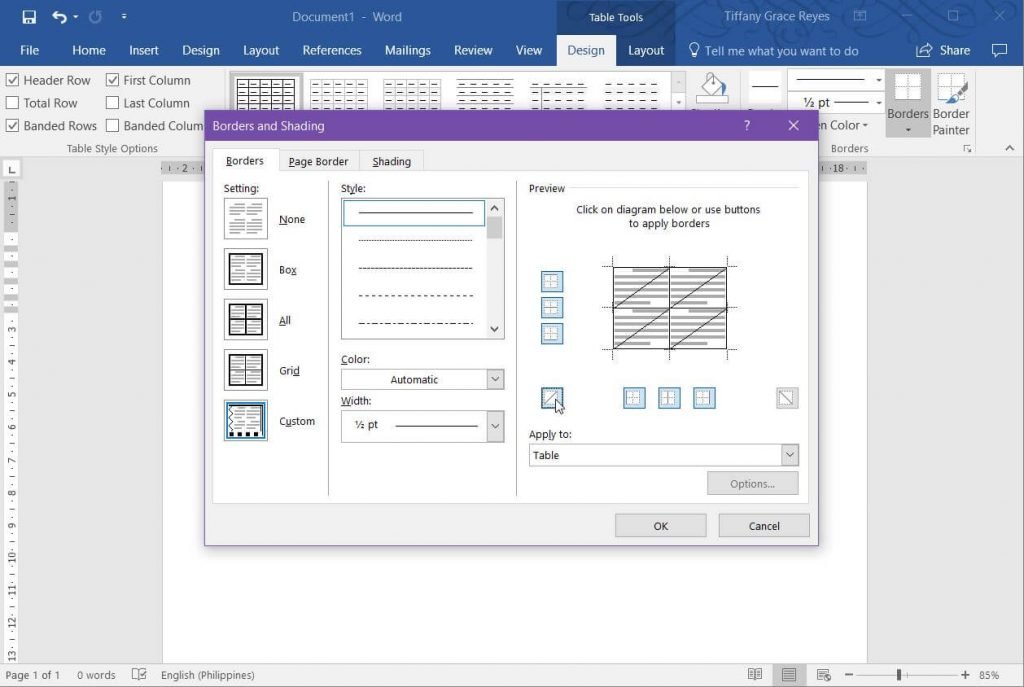Toggle inside vertical border button
Image resolution: width=1024 pixels, height=687 pixels.
[669, 398]
